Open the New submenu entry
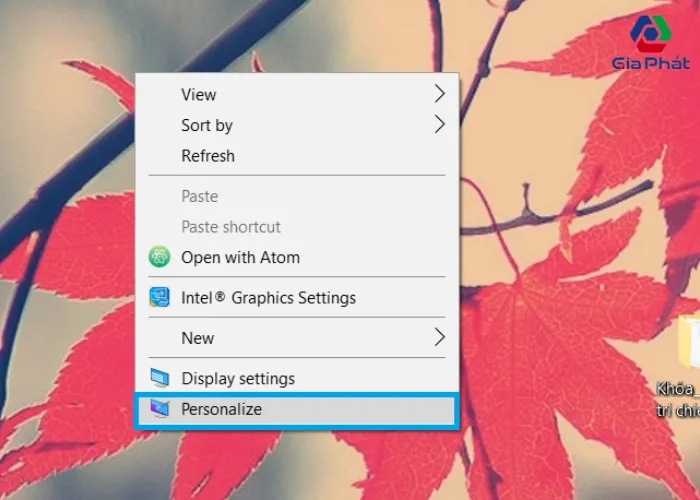This screenshot has height=500, width=700. (297, 338)
